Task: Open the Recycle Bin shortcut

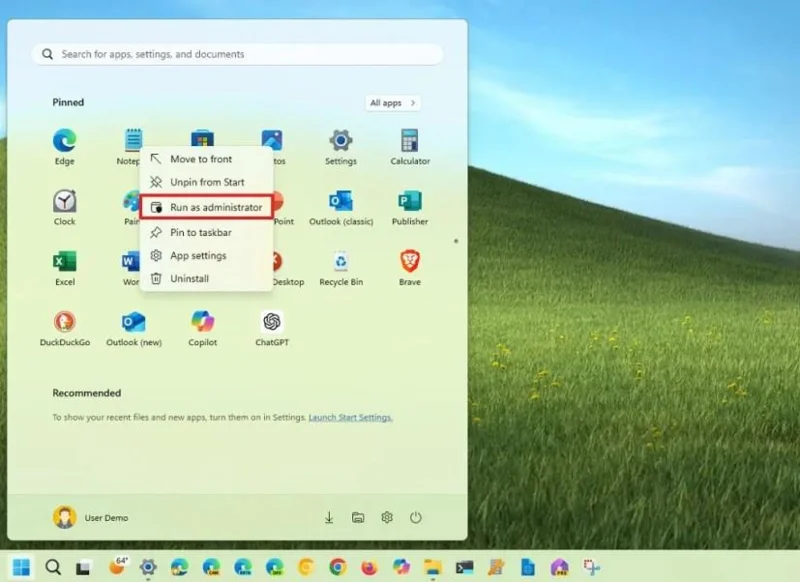Action: [341, 268]
